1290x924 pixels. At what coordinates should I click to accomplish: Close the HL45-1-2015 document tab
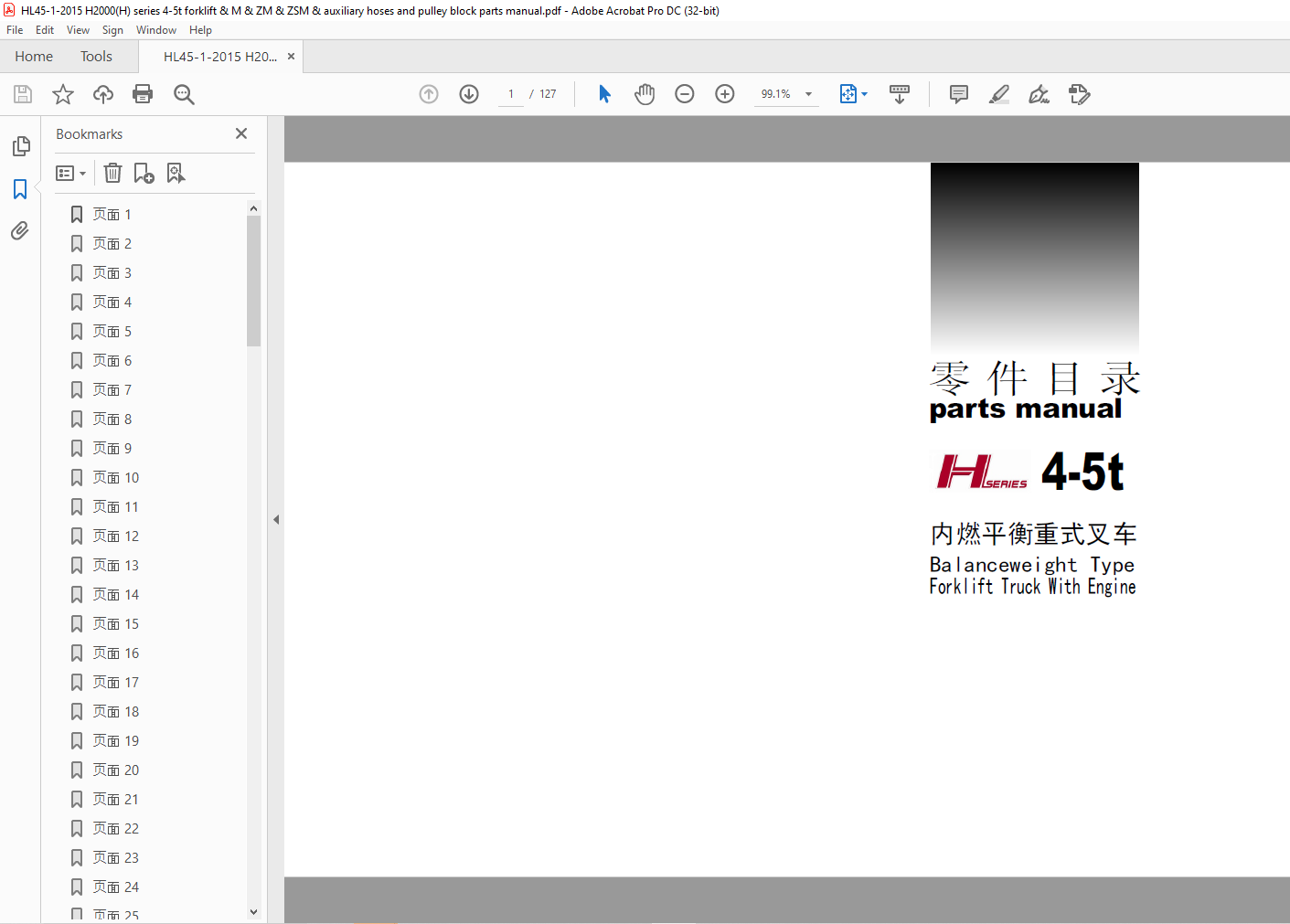(291, 57)
